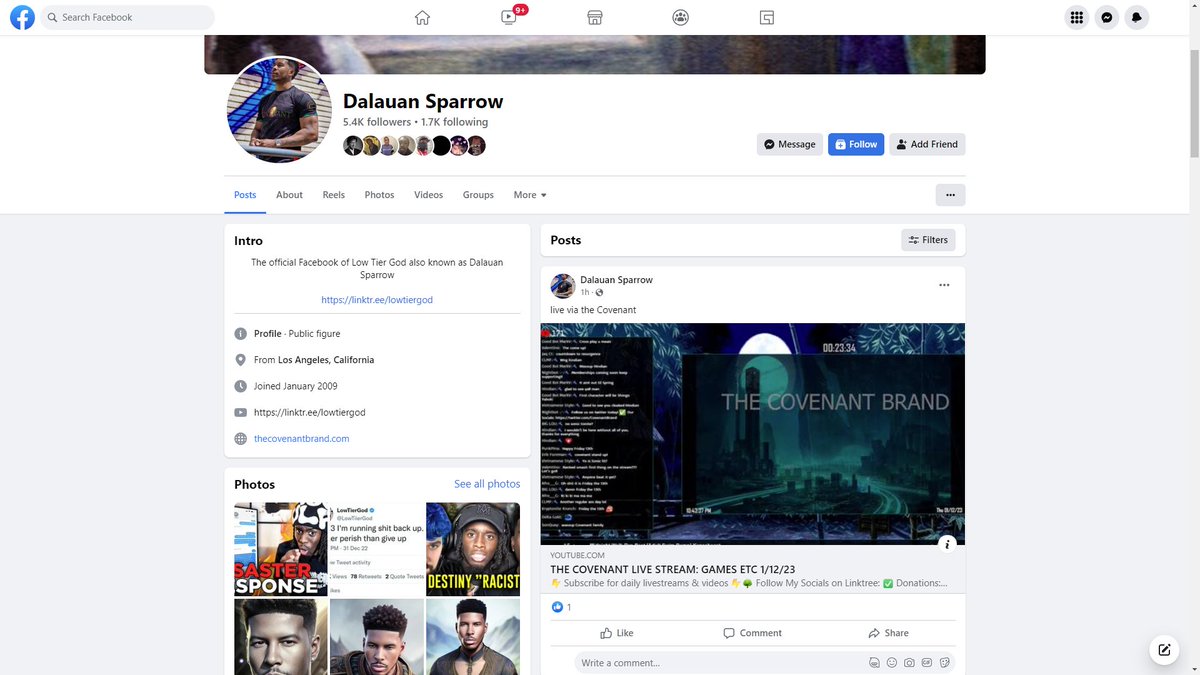Open the Menu grid icon
Viewport: 1200px width, 675px height.
1076,17
